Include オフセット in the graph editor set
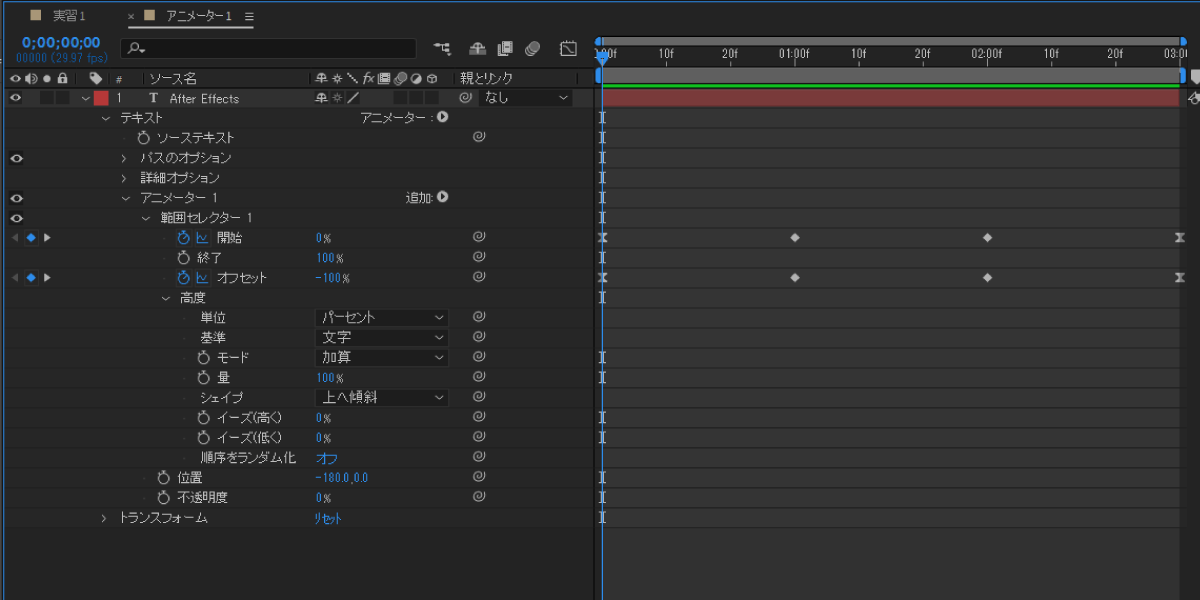This screenshot has width=1200, height=600. click(x=201, y=278)
